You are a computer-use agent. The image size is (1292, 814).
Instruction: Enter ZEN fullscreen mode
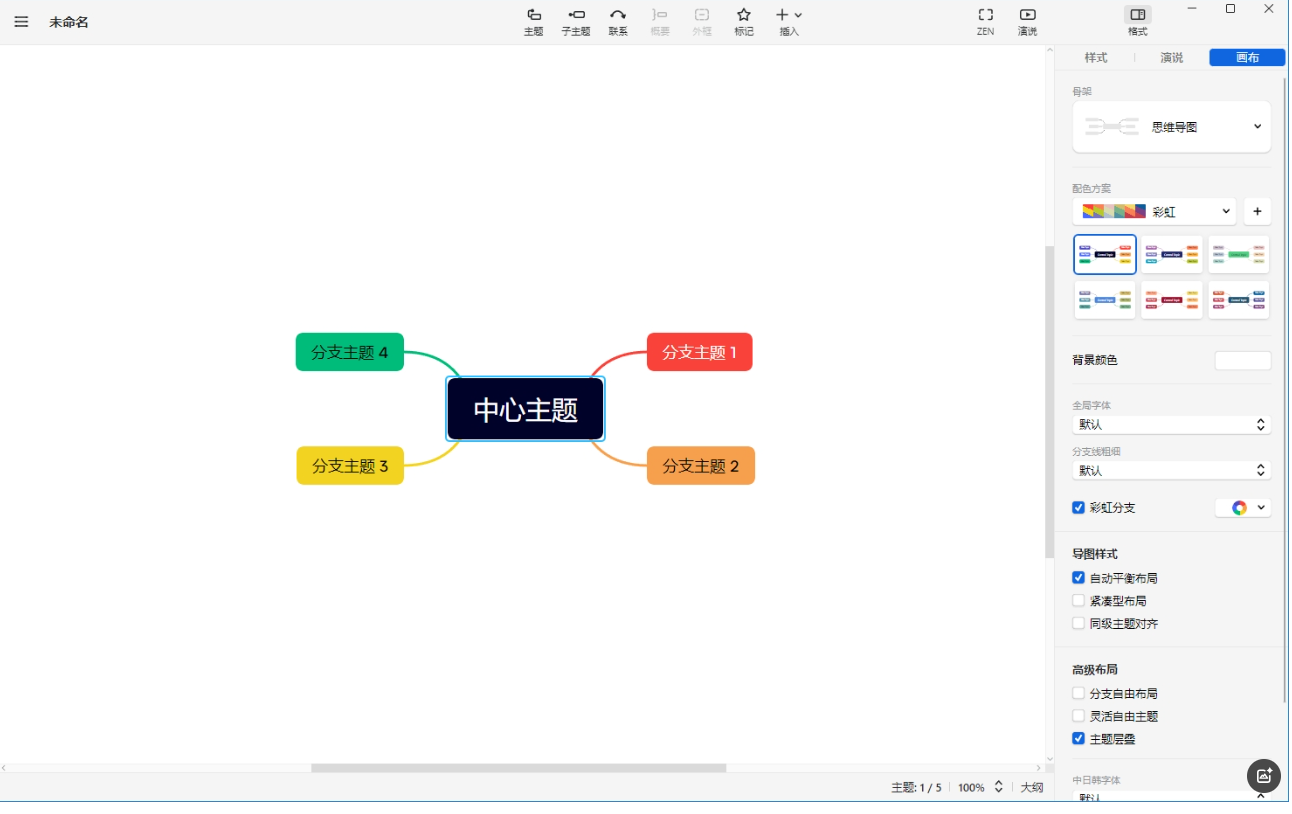pos(986,22)
